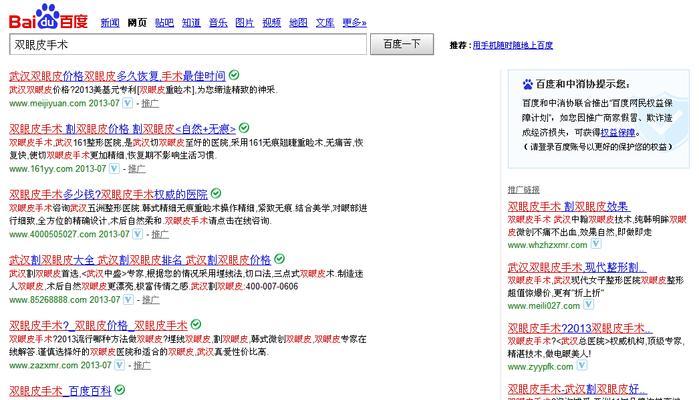The width and height of the screenshot is (699, 400).
Task: Open sidebar ad 双眼皮手术-武汉割双眼皮好..
Action: pos(577,389)
